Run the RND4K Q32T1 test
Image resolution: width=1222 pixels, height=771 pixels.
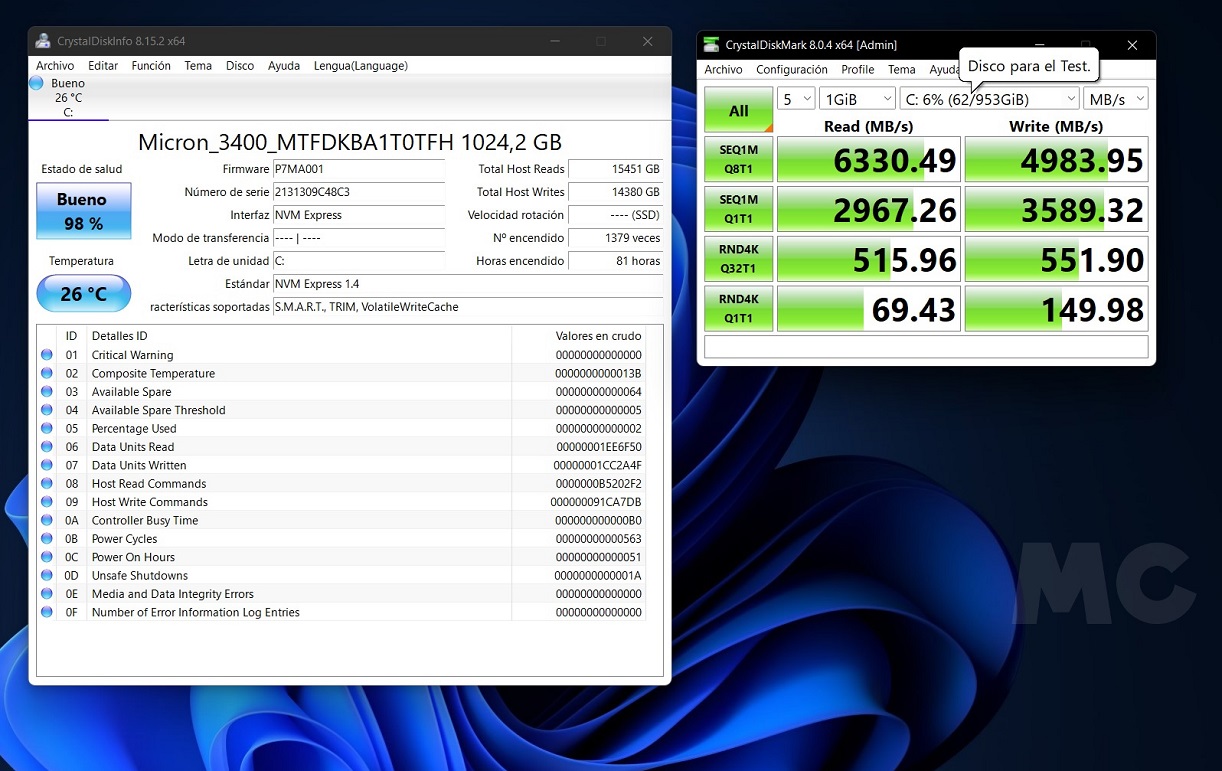pos(738,259)
